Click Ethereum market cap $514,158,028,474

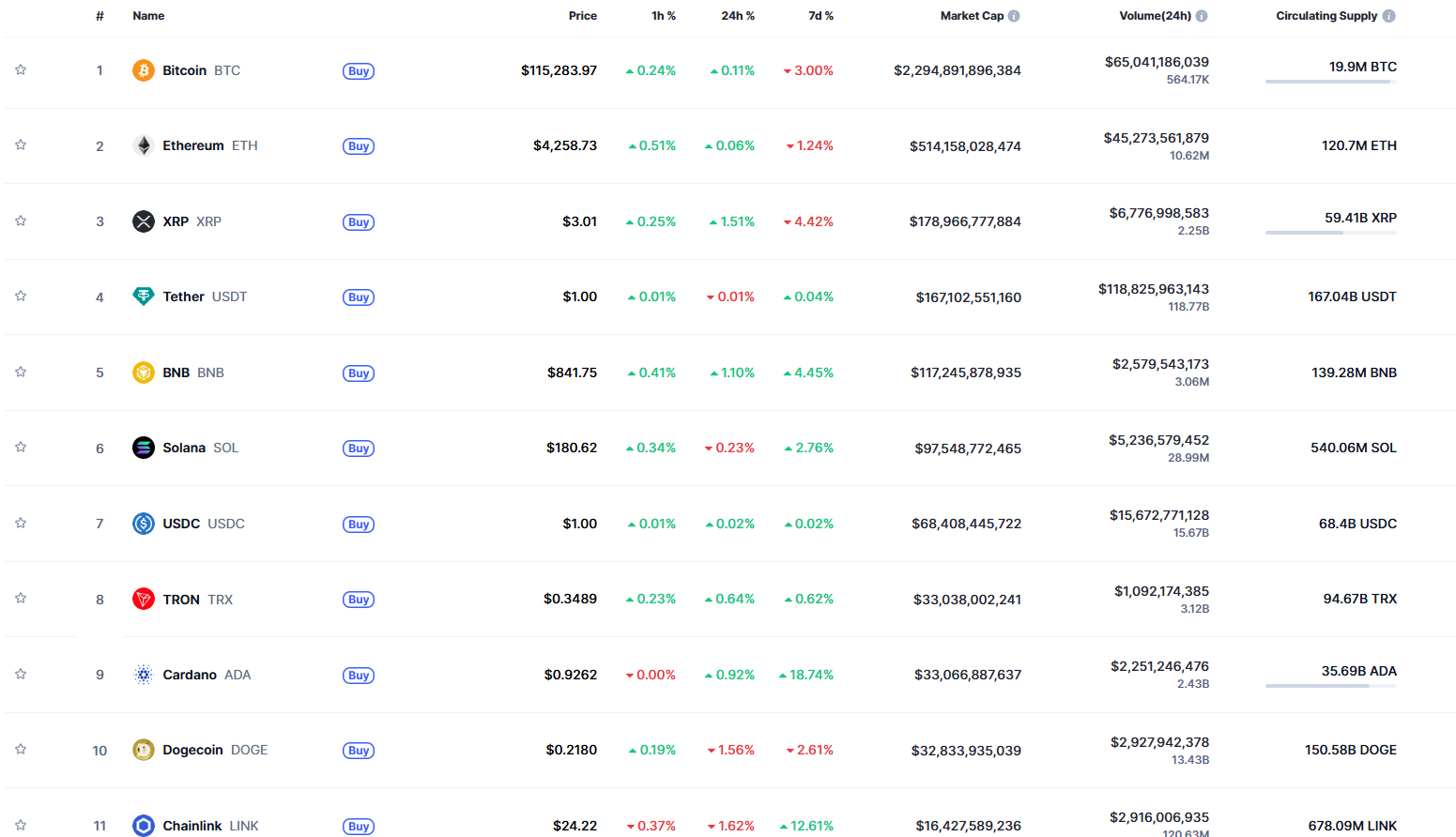pyautogui.click(x=965, y=146)
